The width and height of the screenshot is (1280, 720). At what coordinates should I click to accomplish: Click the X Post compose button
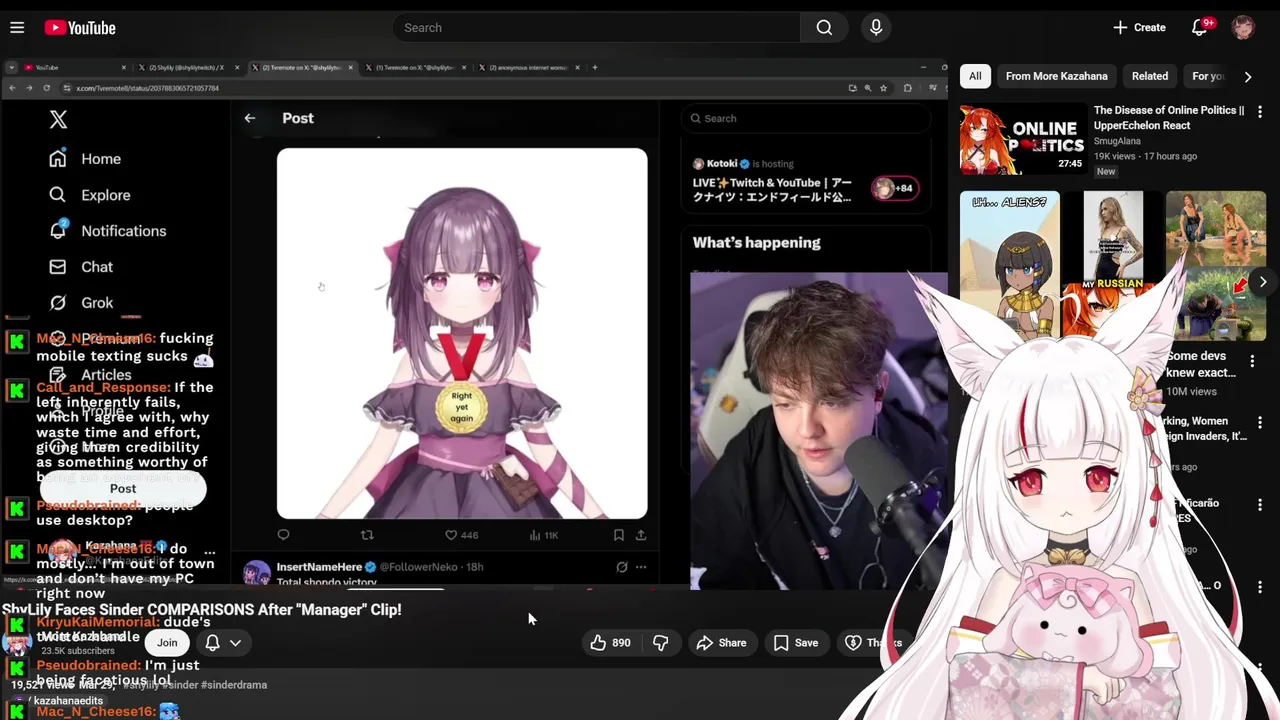point(123,488)
